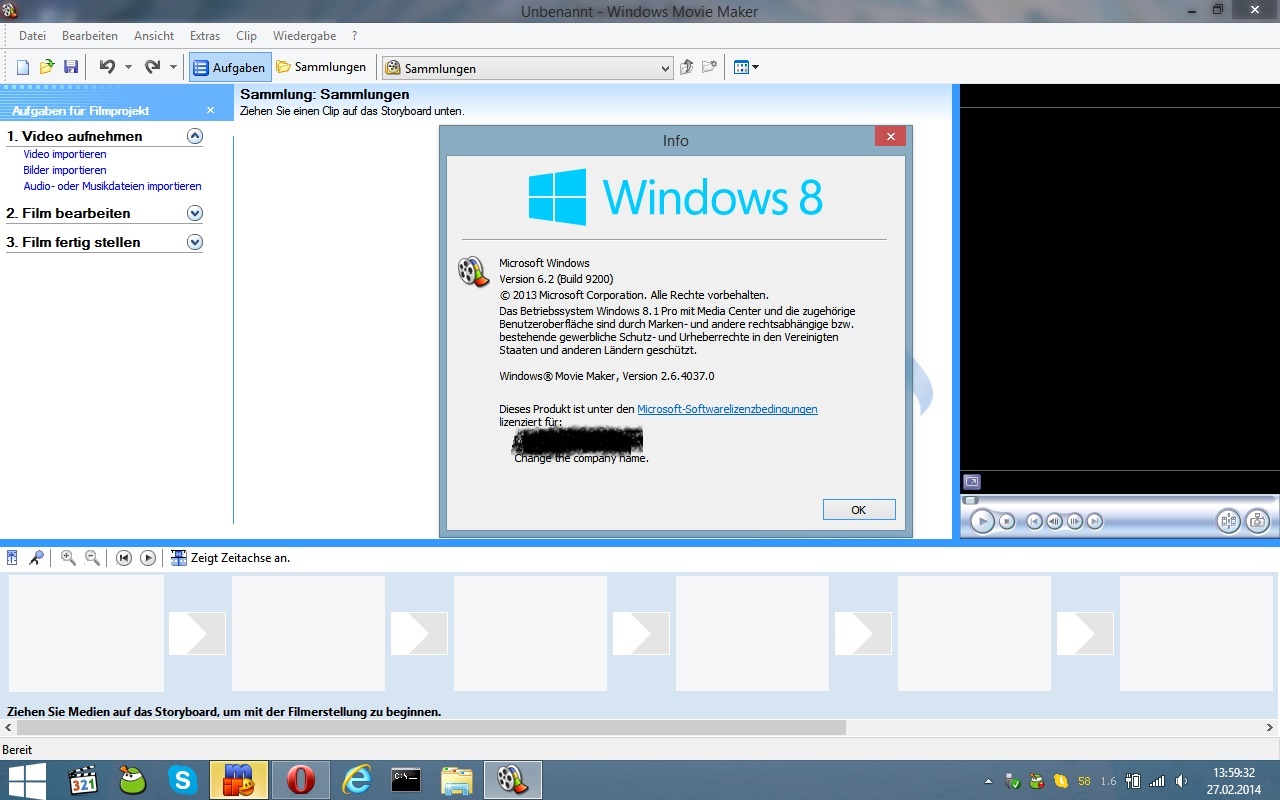Open Media Player Classic from taskbar
The height and width of the screenshot is (800, 1280).
83,780
